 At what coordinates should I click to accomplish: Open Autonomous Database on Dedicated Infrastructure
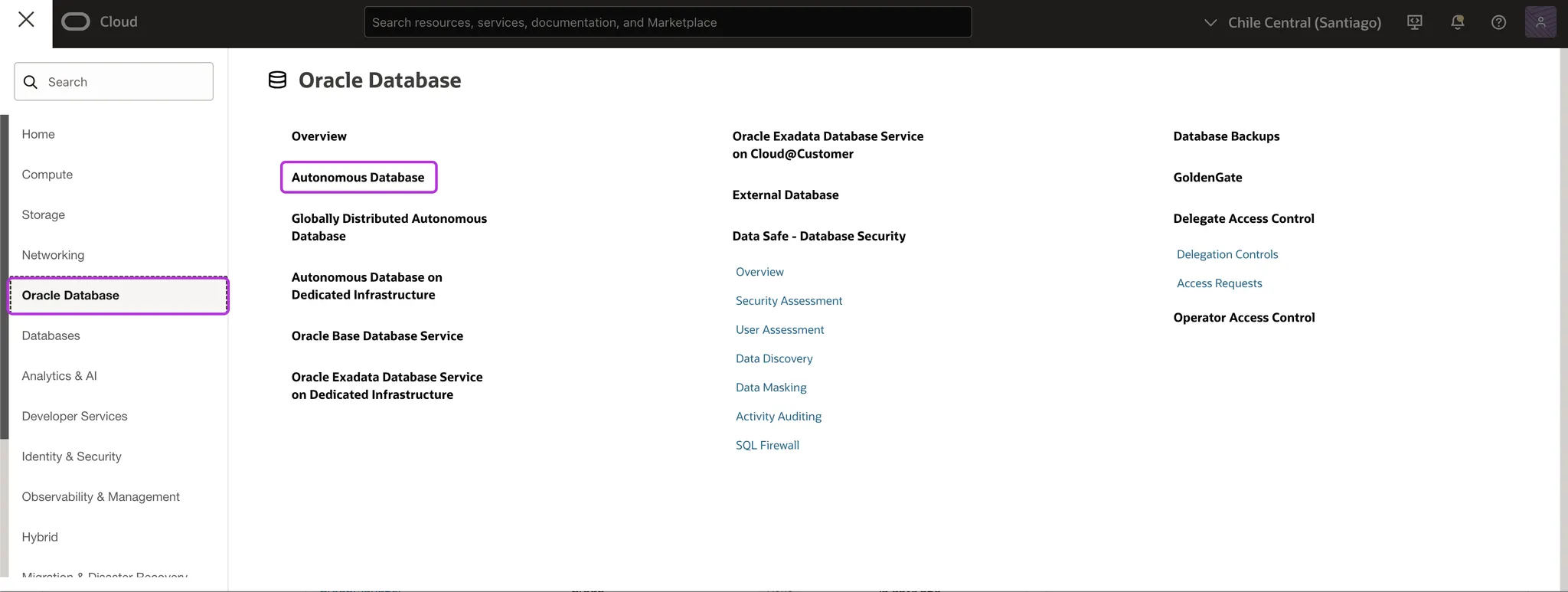coord(367,286)
